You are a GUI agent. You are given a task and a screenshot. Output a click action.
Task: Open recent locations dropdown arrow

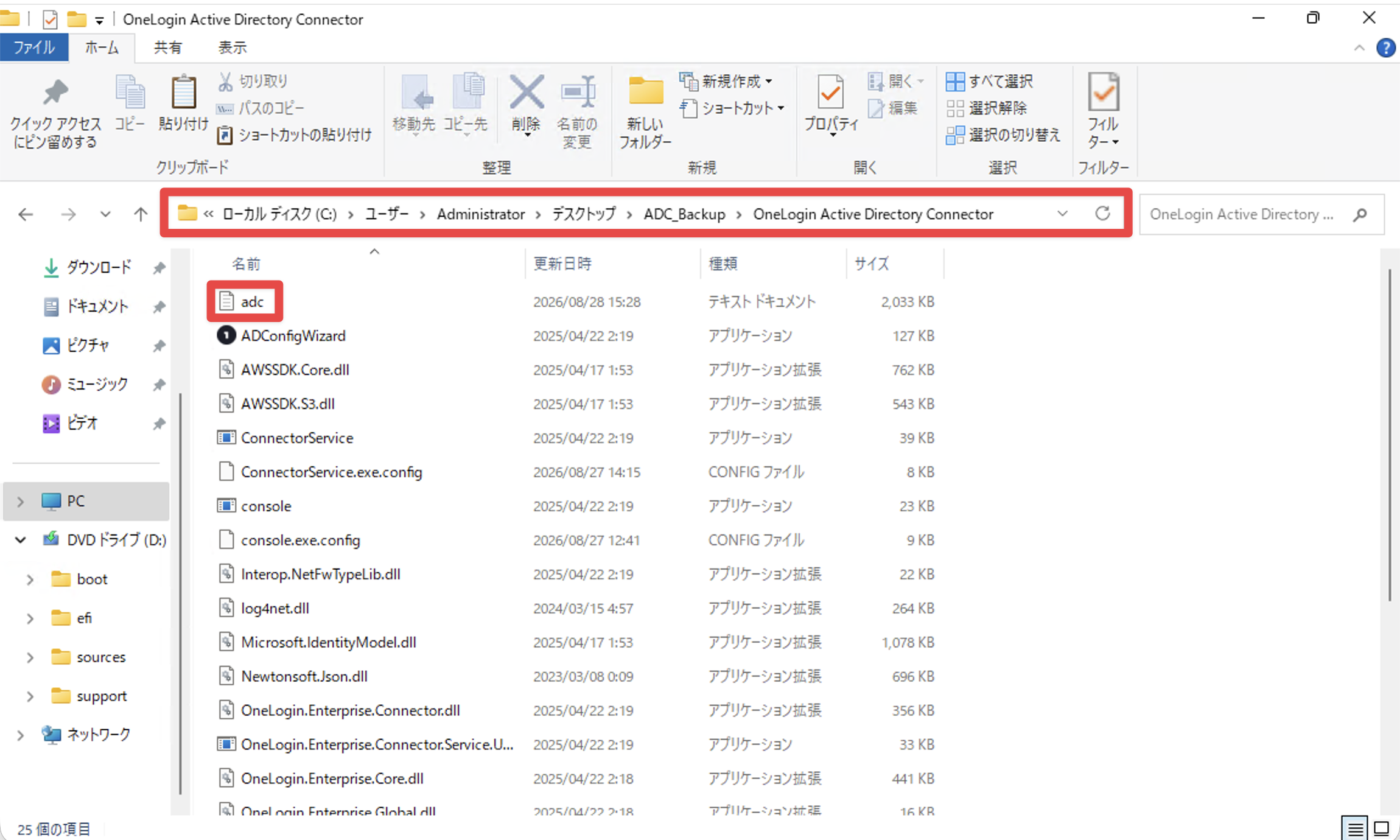[x=105, y=214]
